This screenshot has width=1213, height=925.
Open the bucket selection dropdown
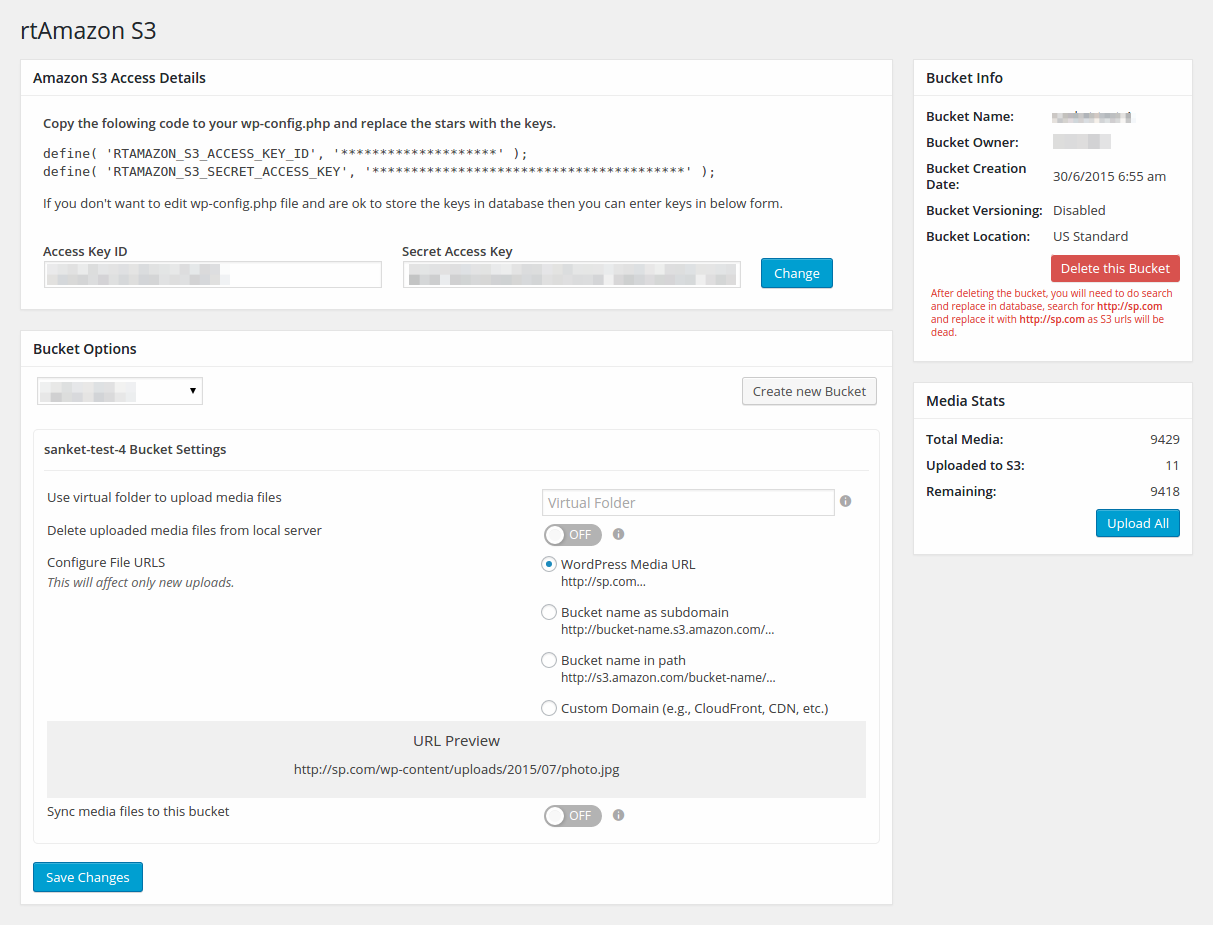point(120,391)
